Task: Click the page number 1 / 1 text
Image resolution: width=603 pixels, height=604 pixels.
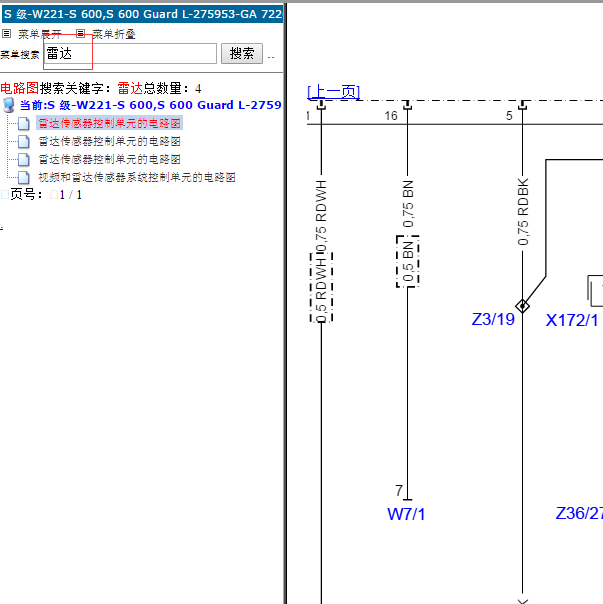Action: click(71, 195)
